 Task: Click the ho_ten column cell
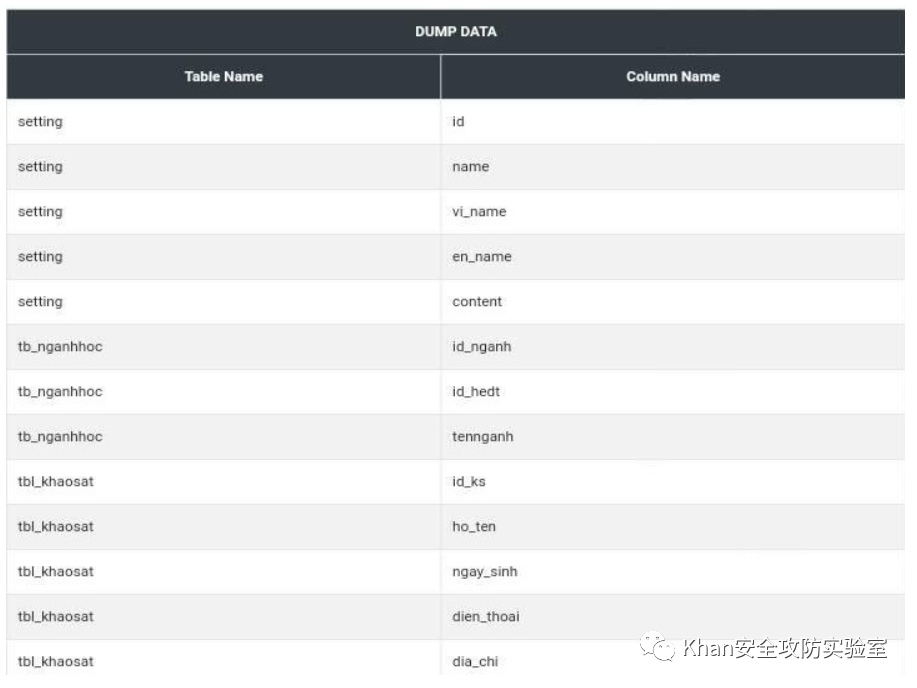point(473,527)
